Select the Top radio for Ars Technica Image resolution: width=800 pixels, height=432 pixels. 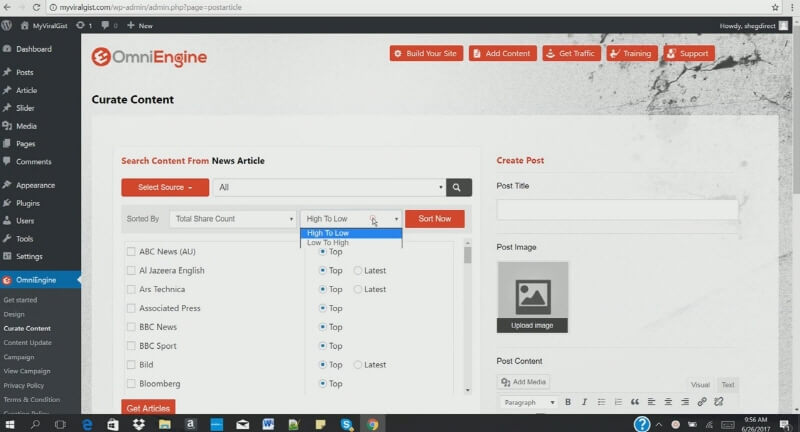[322, 289]
